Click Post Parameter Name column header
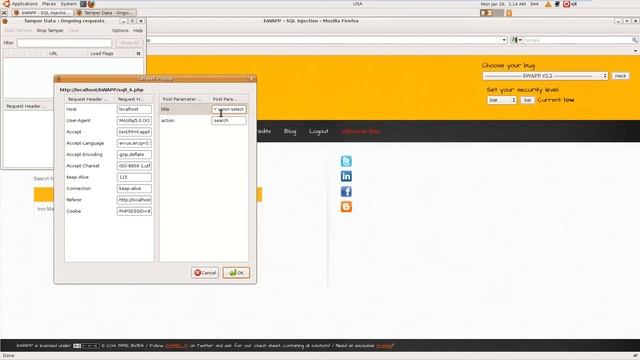640x360 pixels. click(x=184, y=99)
